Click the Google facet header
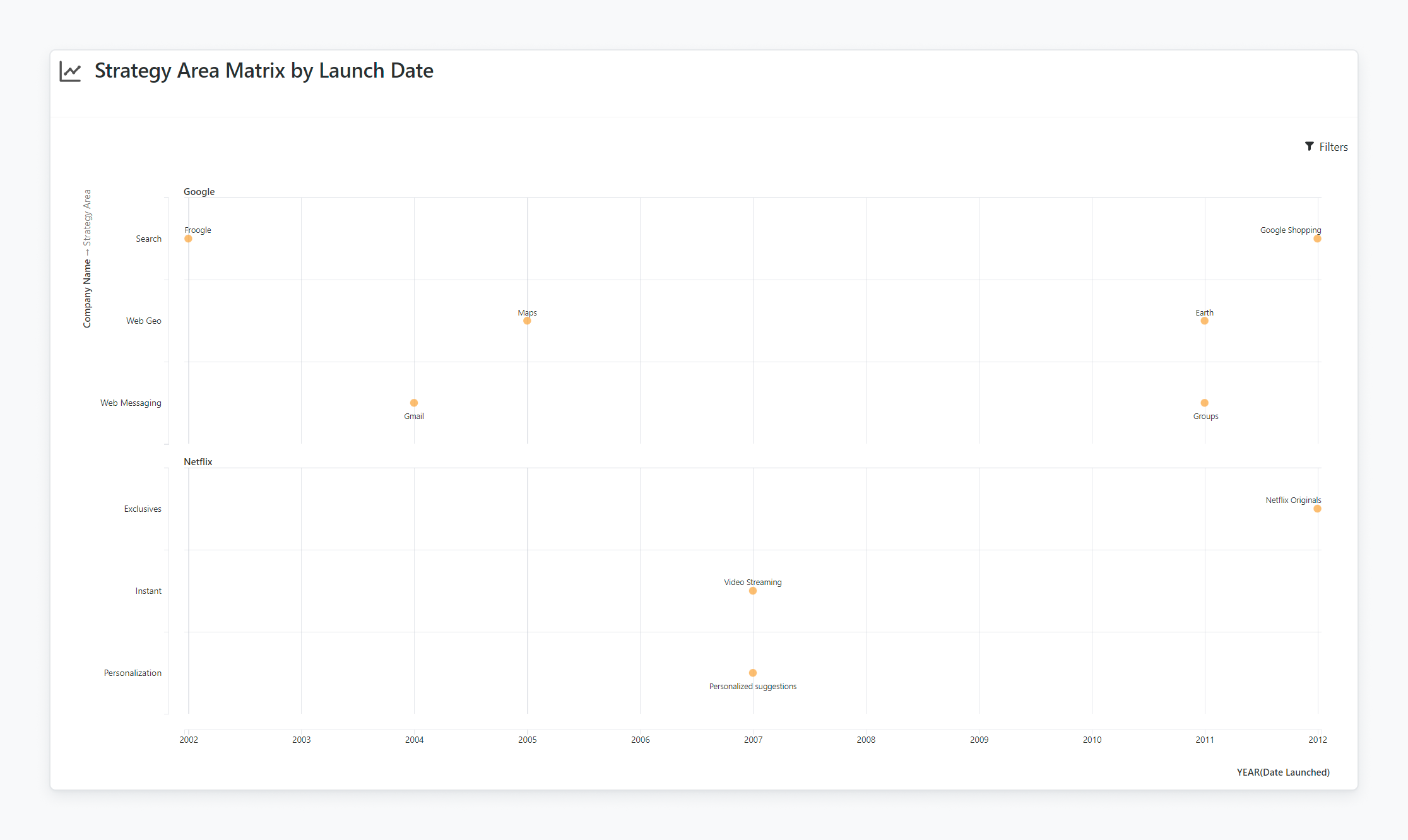 coord(199,192)
